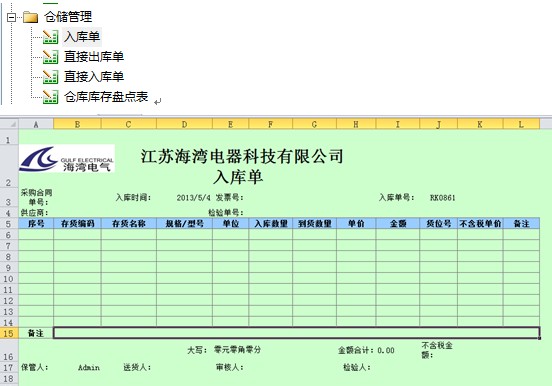
Task: Click the 仓储管理 folder icon
Action: coord(31,17)
